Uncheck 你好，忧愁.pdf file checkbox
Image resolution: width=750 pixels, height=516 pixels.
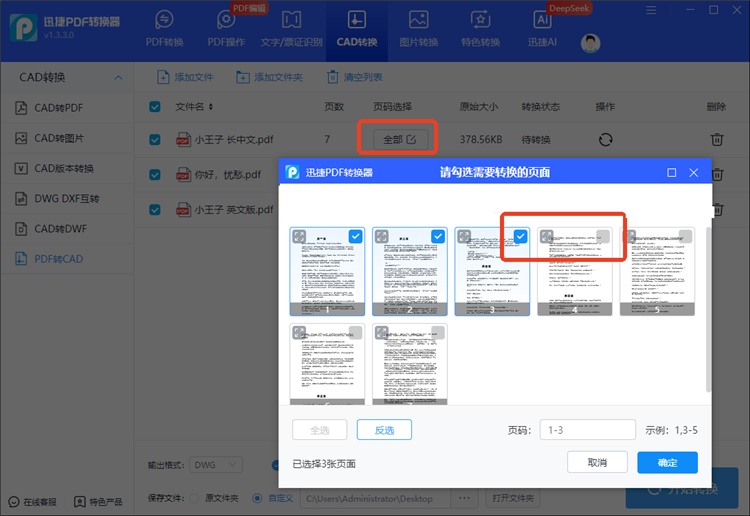tap(154, 175)
